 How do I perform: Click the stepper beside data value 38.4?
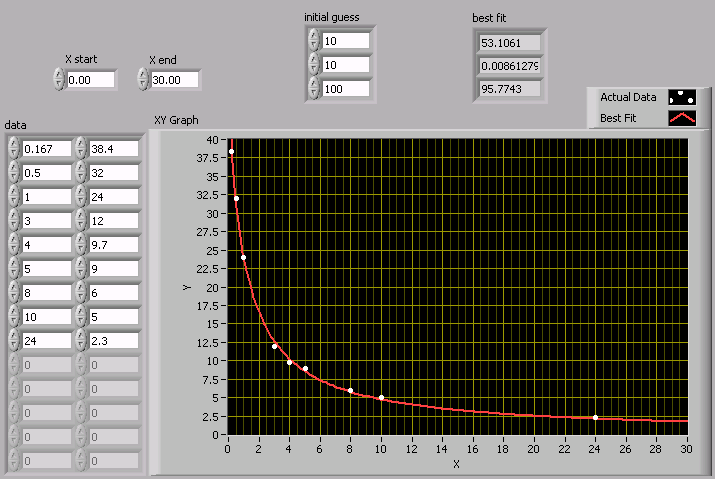(81, 148)
